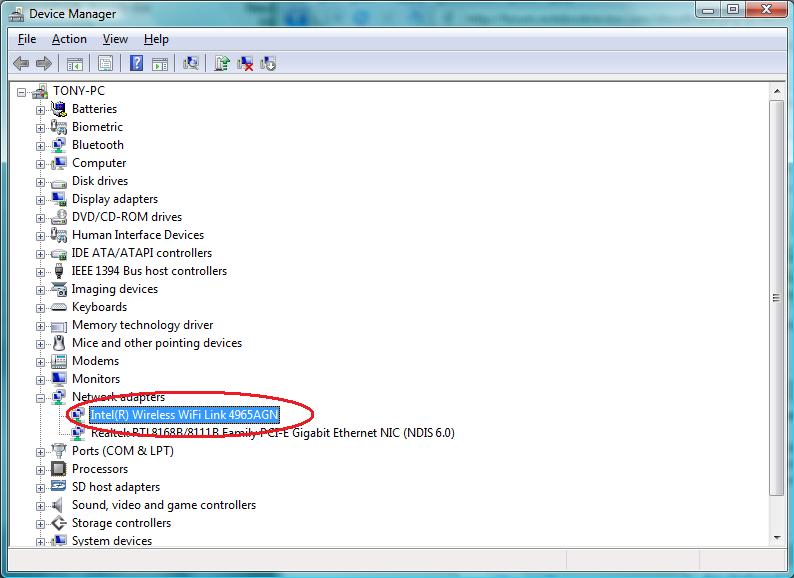Viewport: 794px width, 578px height.
Task: Select the Bluetooth label
Action: 98,145
